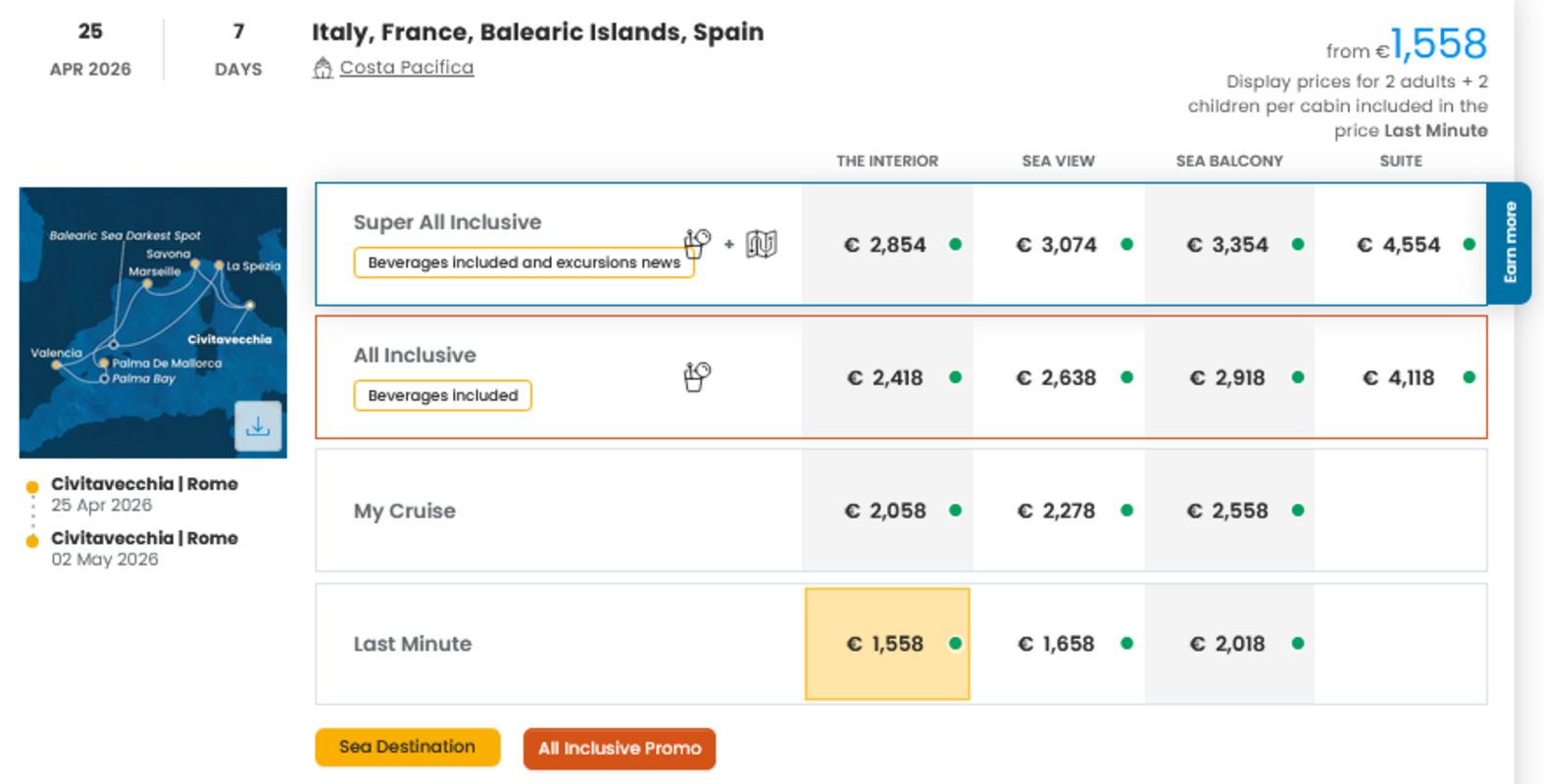Select Last Minute Sea View €1,658

click(x=1057, y=644)
